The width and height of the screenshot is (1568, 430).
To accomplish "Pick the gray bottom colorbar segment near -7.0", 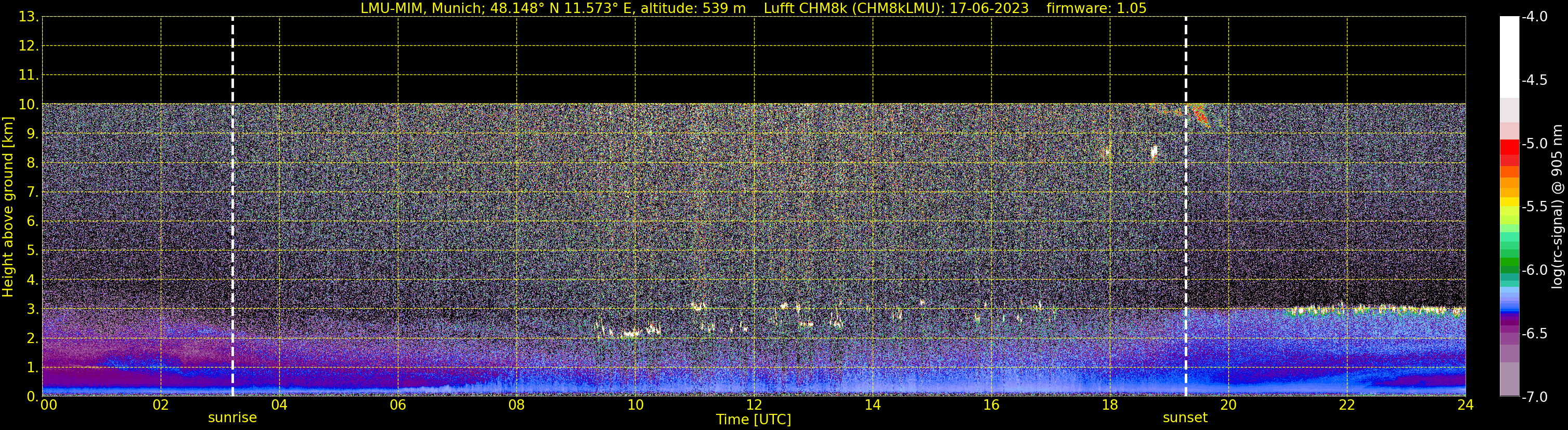I will click(1510, 379).
